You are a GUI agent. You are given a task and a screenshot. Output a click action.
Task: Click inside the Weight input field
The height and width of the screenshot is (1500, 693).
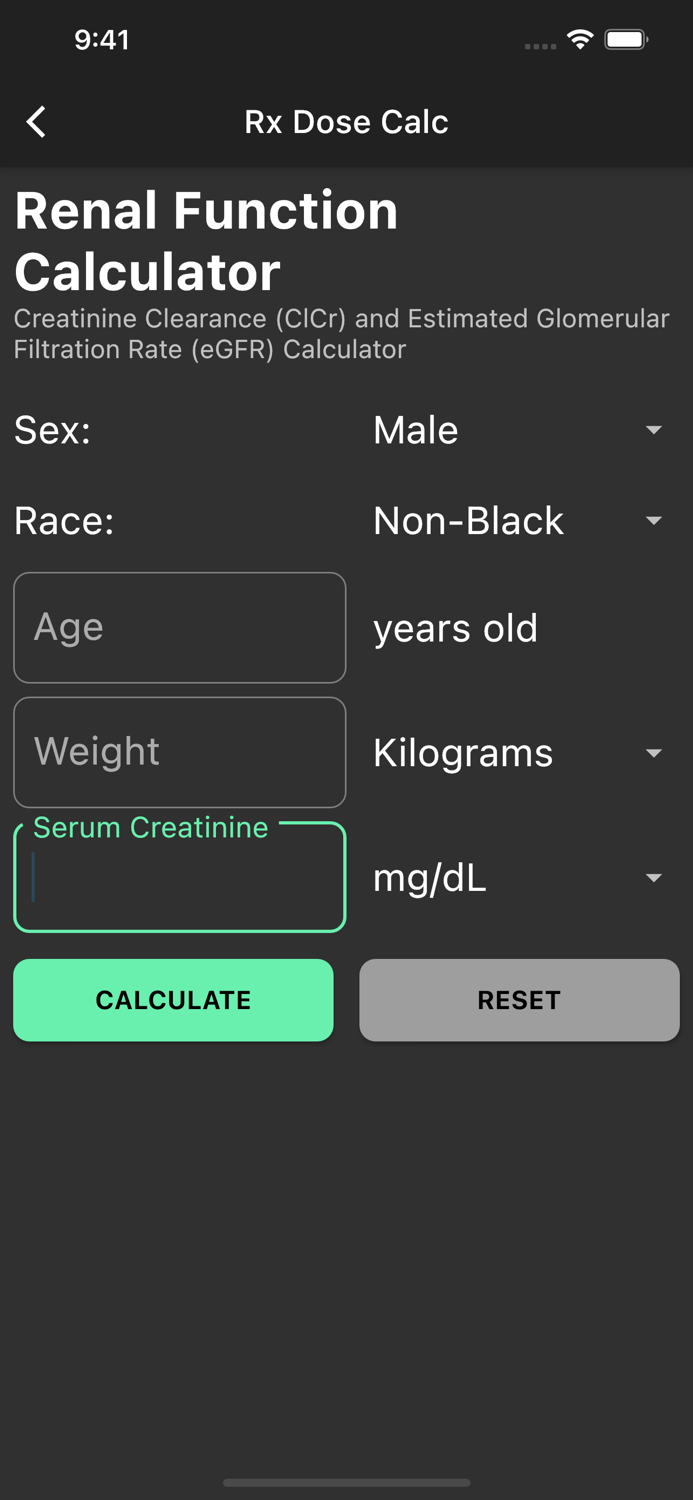[179, 753]
